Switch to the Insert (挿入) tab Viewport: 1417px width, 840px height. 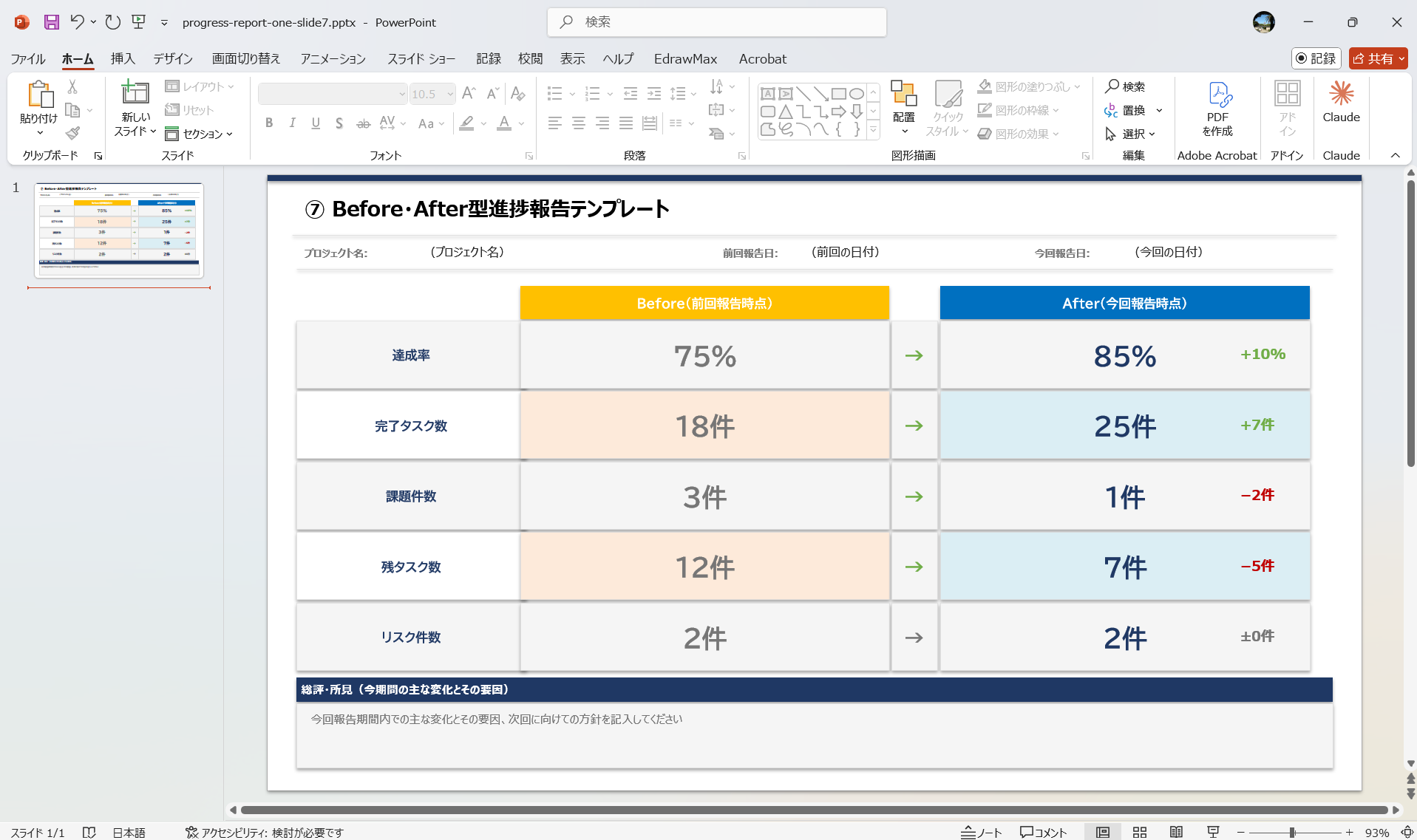point(123,58)
